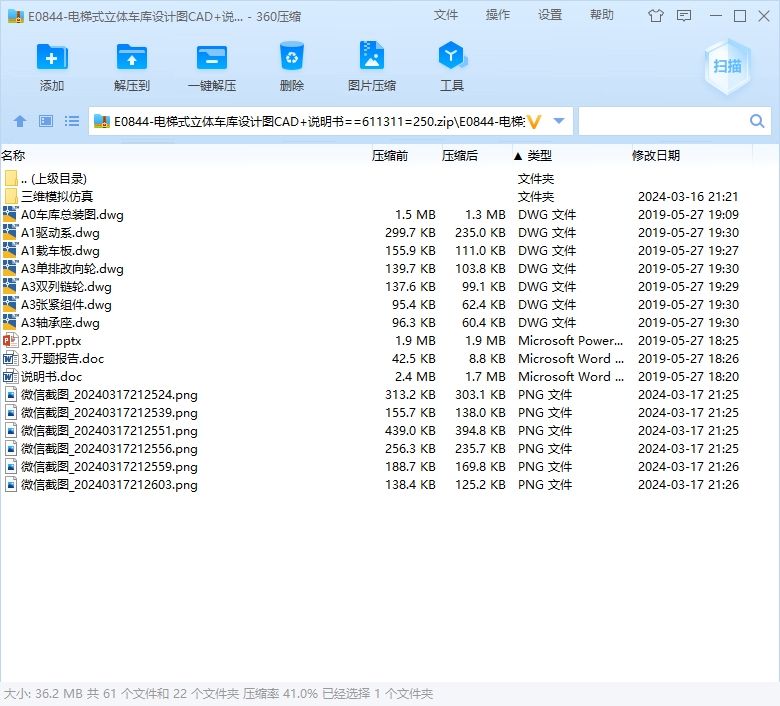Click the 删除 delete icon

pyautogui.click(x=292, y=56)
